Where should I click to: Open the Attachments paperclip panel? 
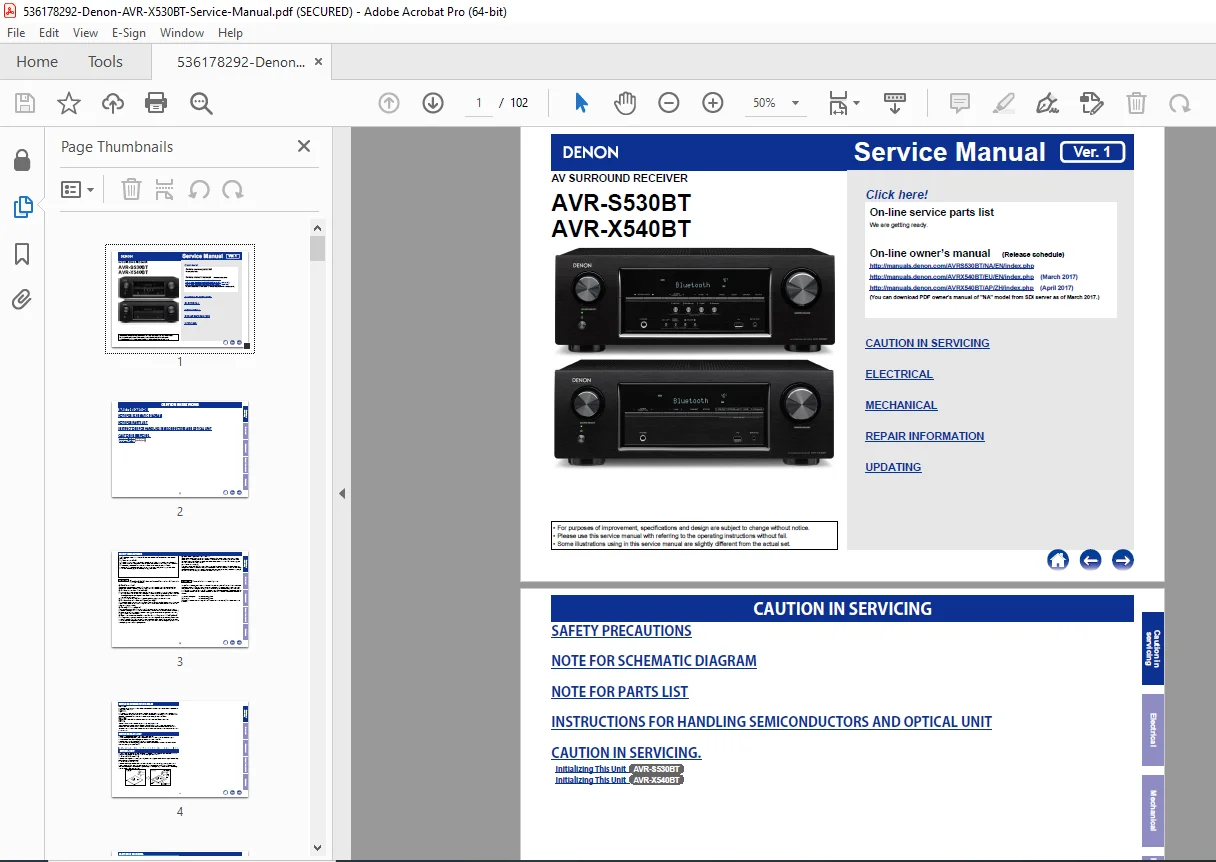tap(22, 299)
